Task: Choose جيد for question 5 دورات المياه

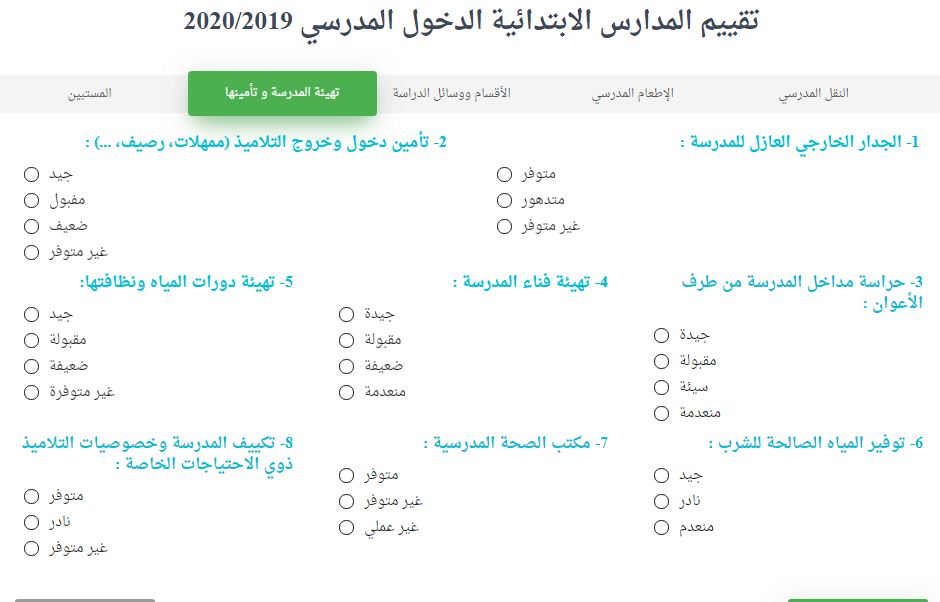Action: (x=32, y=314)
